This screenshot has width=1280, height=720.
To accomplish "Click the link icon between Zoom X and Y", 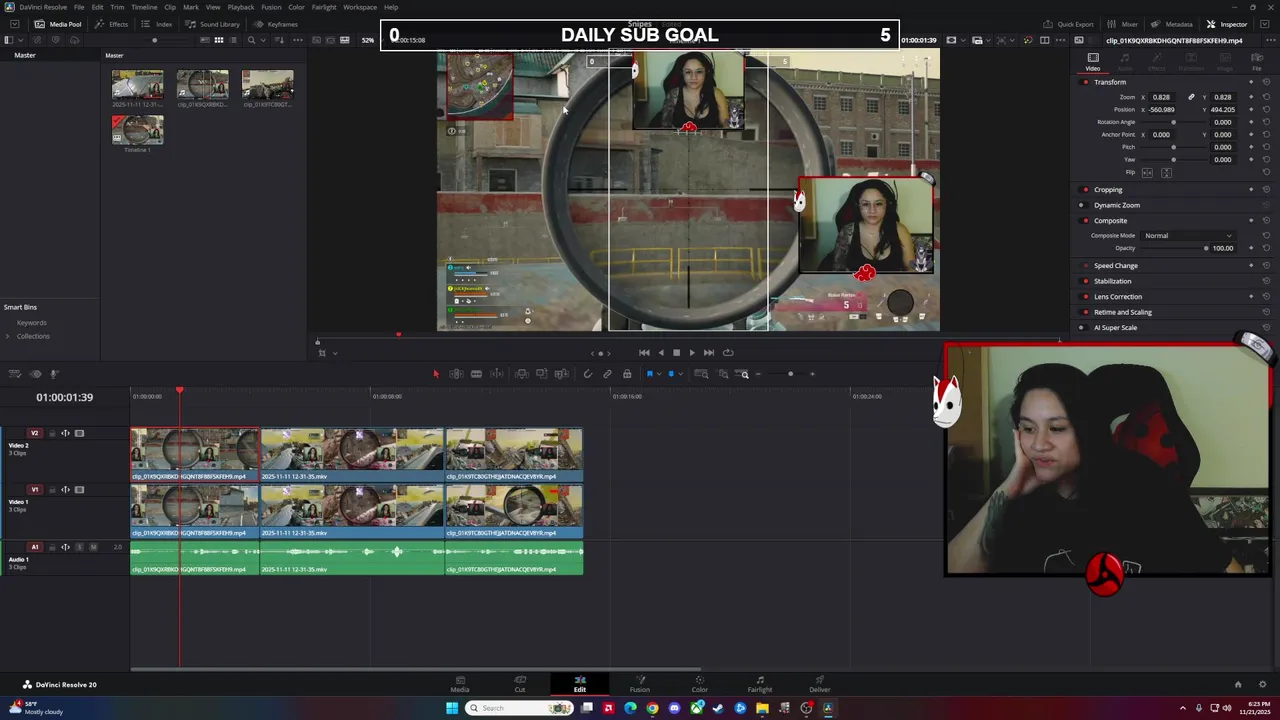I will pos(1191,97).
